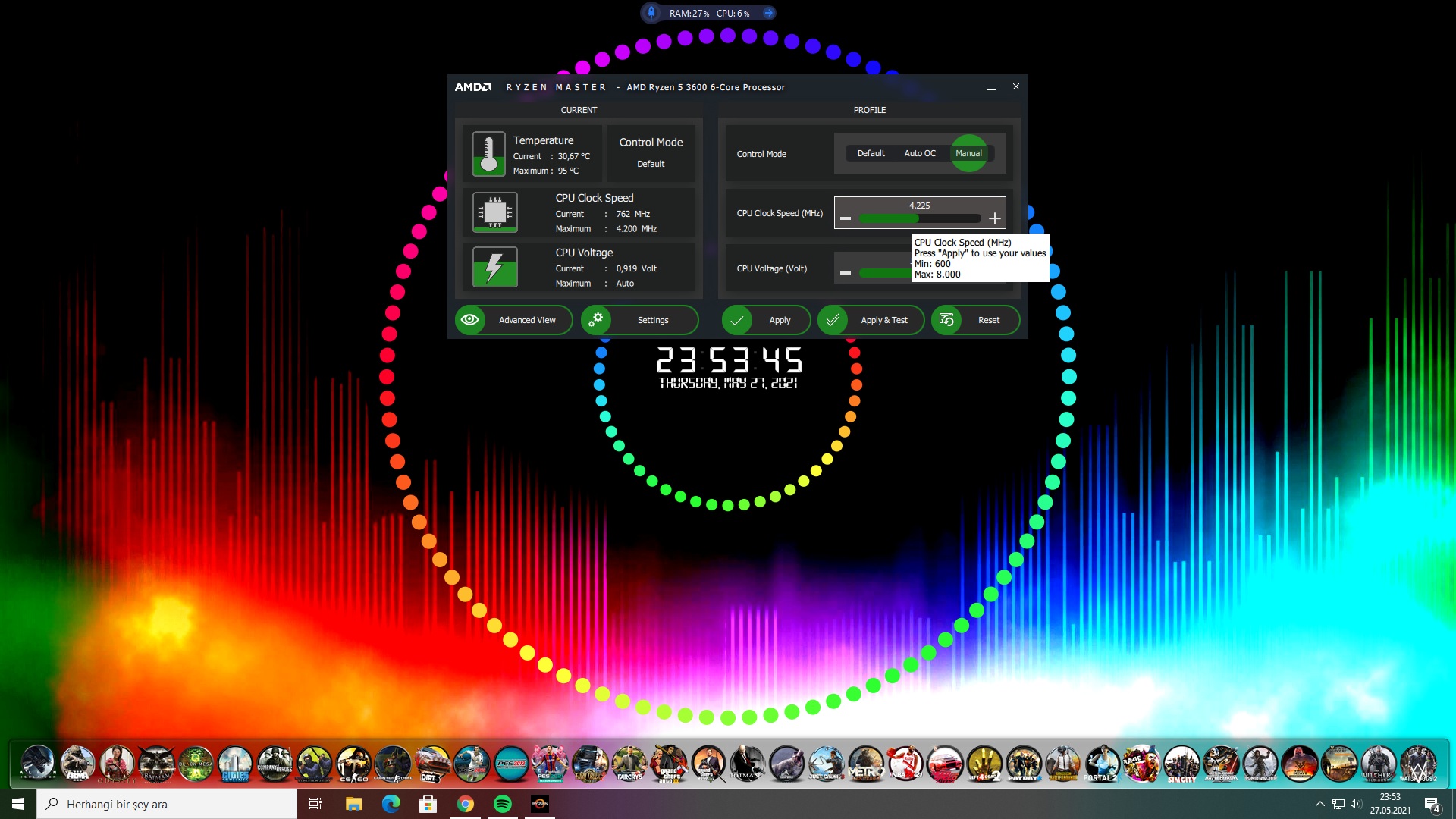Click the arrow on the RAM/CPU widget
Screen dimensions: 1456x819
[768, 13]
